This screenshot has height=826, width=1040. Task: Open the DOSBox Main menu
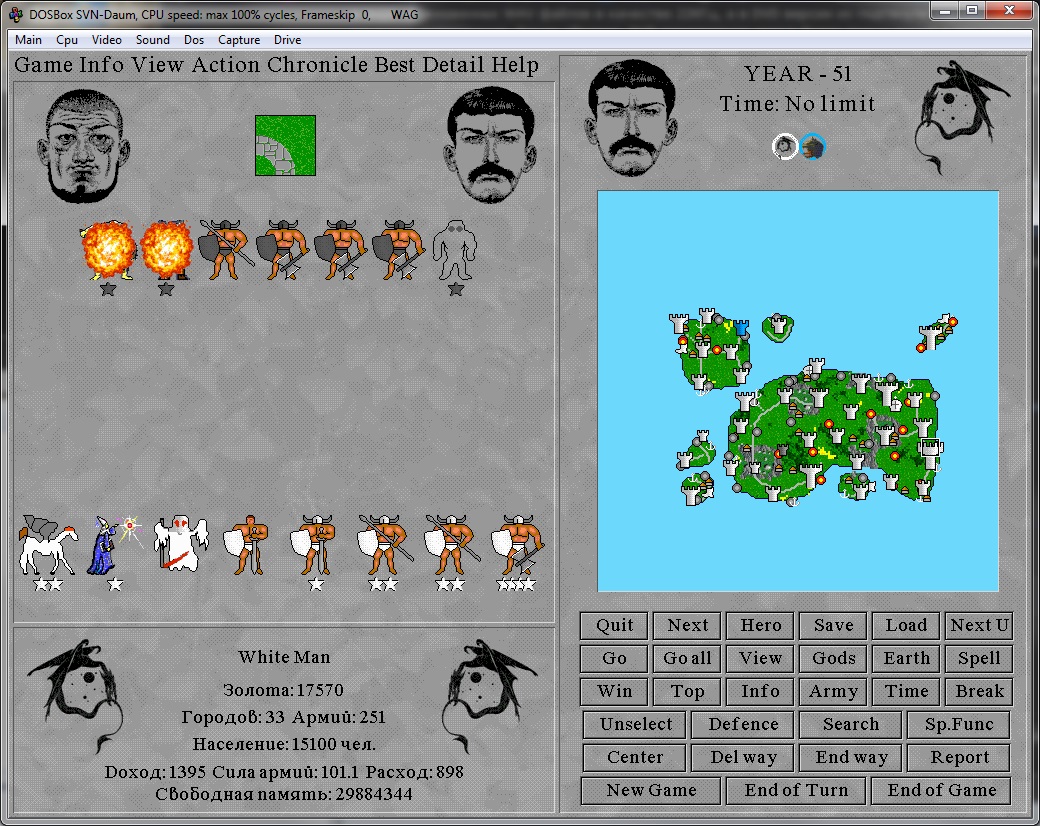tap(29, 40)
